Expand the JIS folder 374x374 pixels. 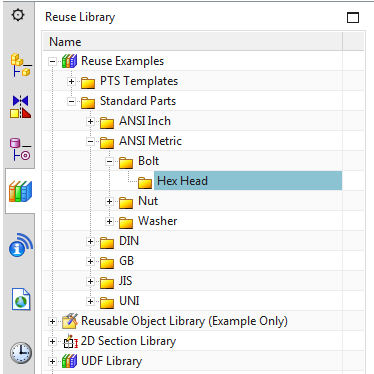[x=90, y=281]
